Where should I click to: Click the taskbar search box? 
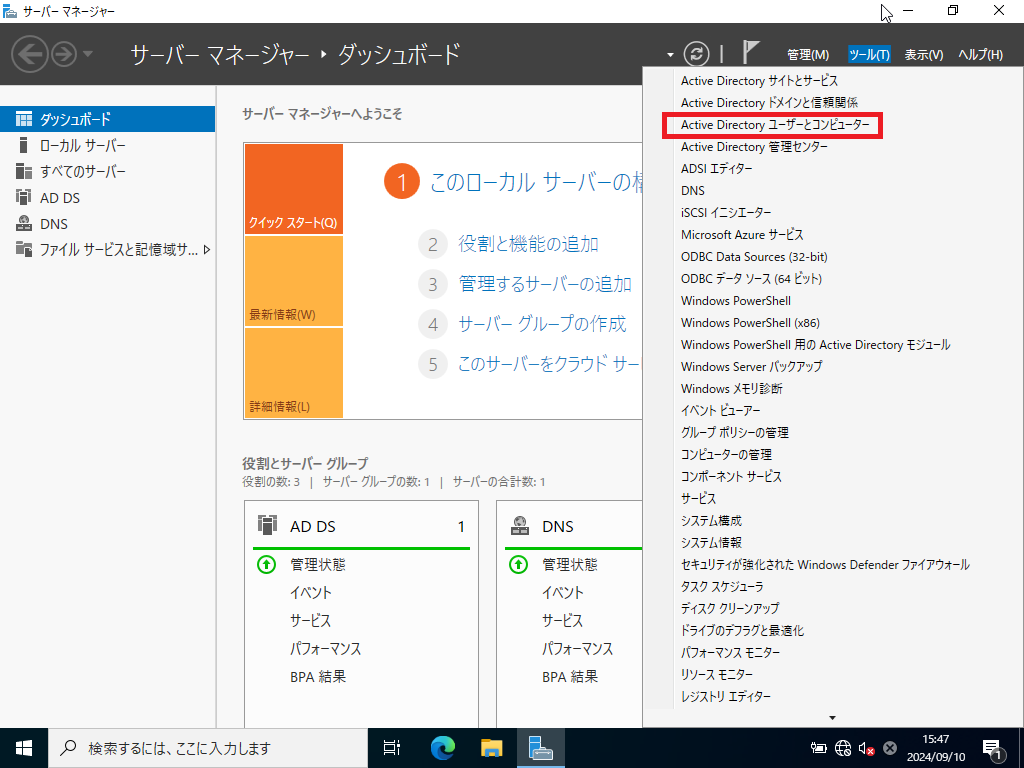click(208, 748)
